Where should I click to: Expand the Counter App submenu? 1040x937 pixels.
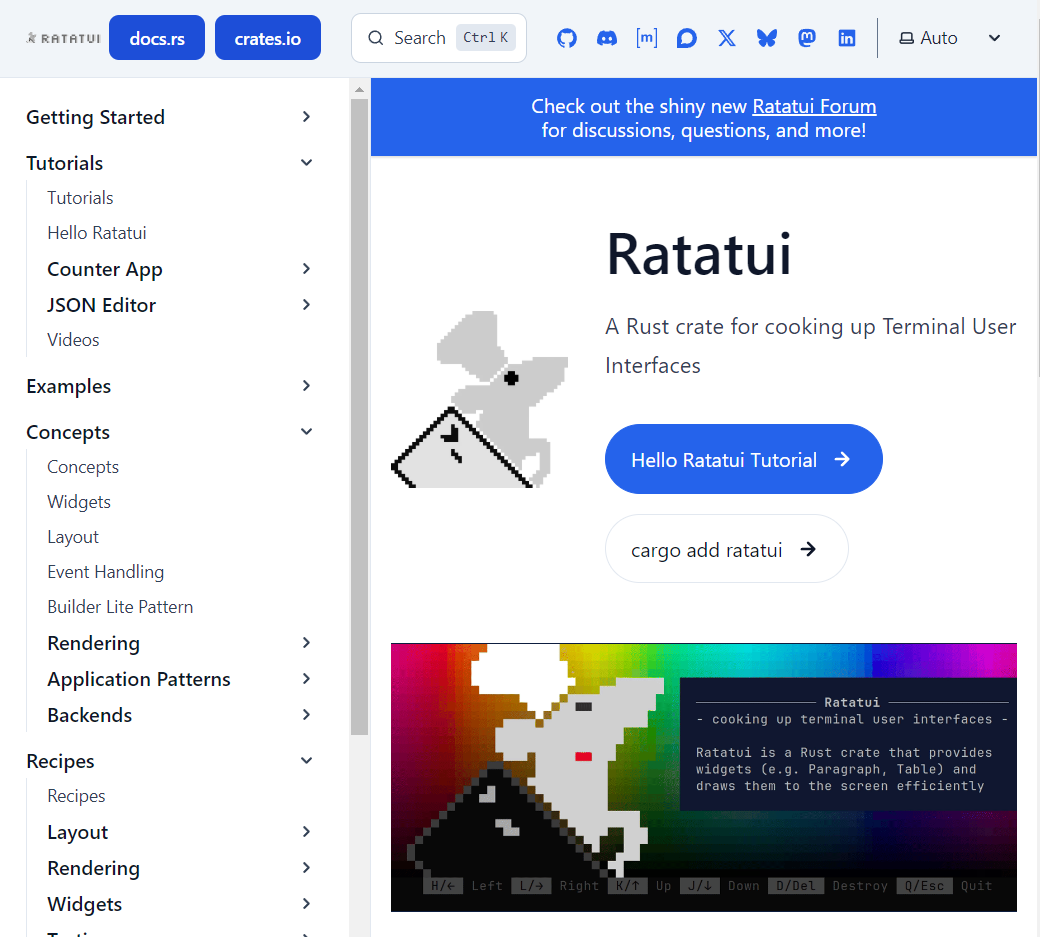[x=306, y=269]
